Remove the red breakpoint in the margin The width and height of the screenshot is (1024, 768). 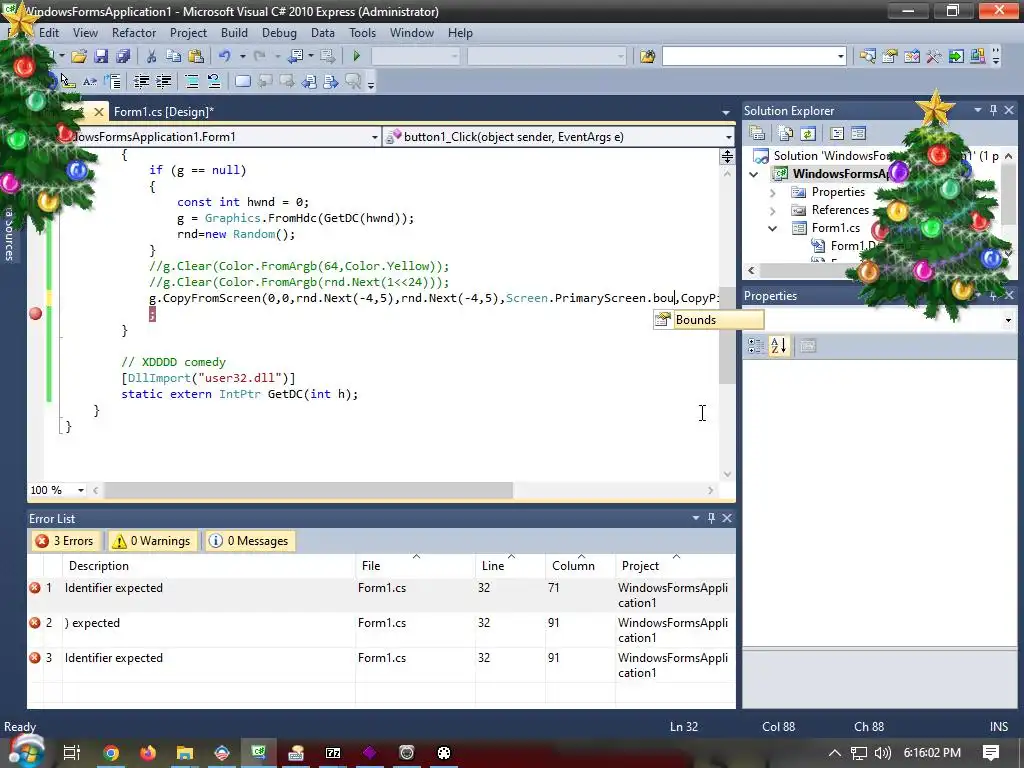click(36, 314)
